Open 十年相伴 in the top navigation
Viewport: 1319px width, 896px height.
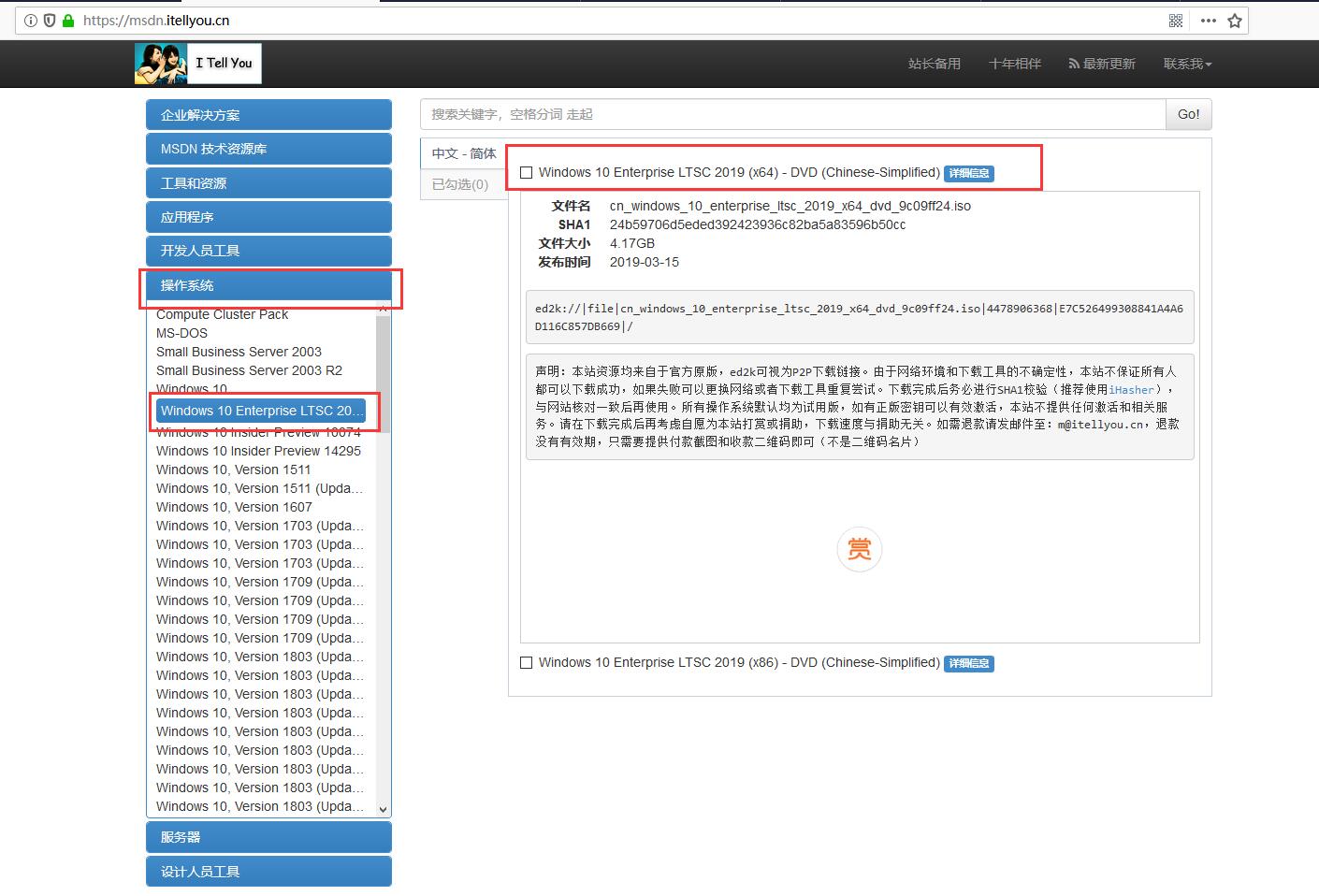tap(1015, 64)
